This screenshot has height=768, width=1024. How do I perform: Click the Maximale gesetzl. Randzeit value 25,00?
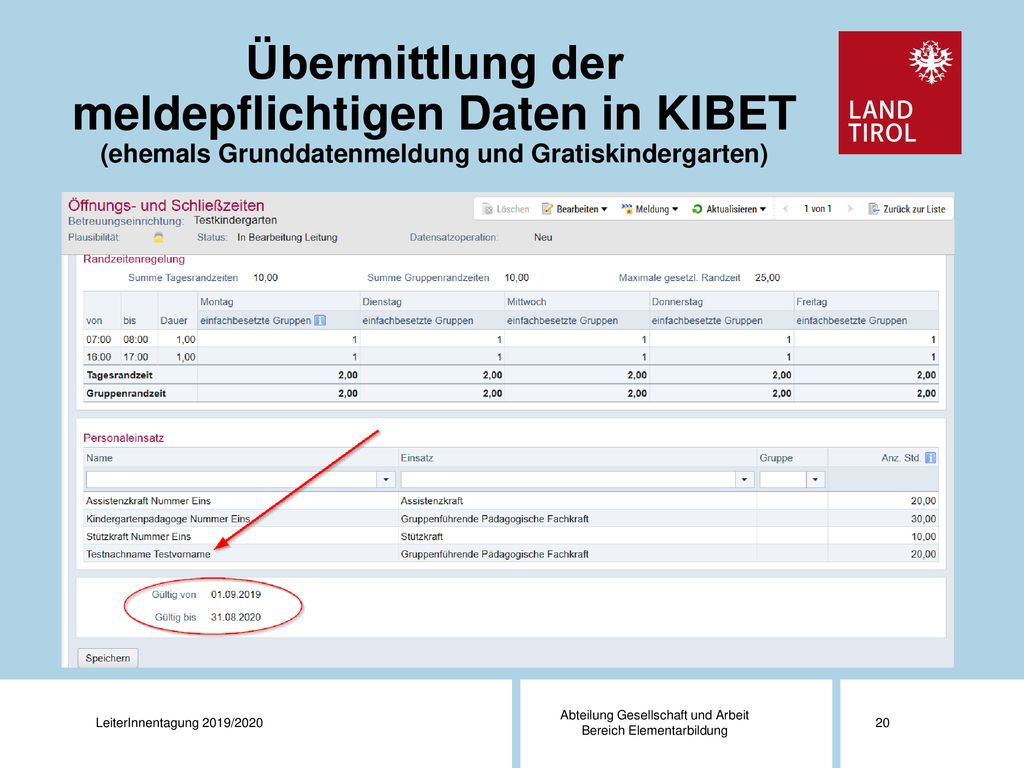pyautogui.click(x=767, y=278)
